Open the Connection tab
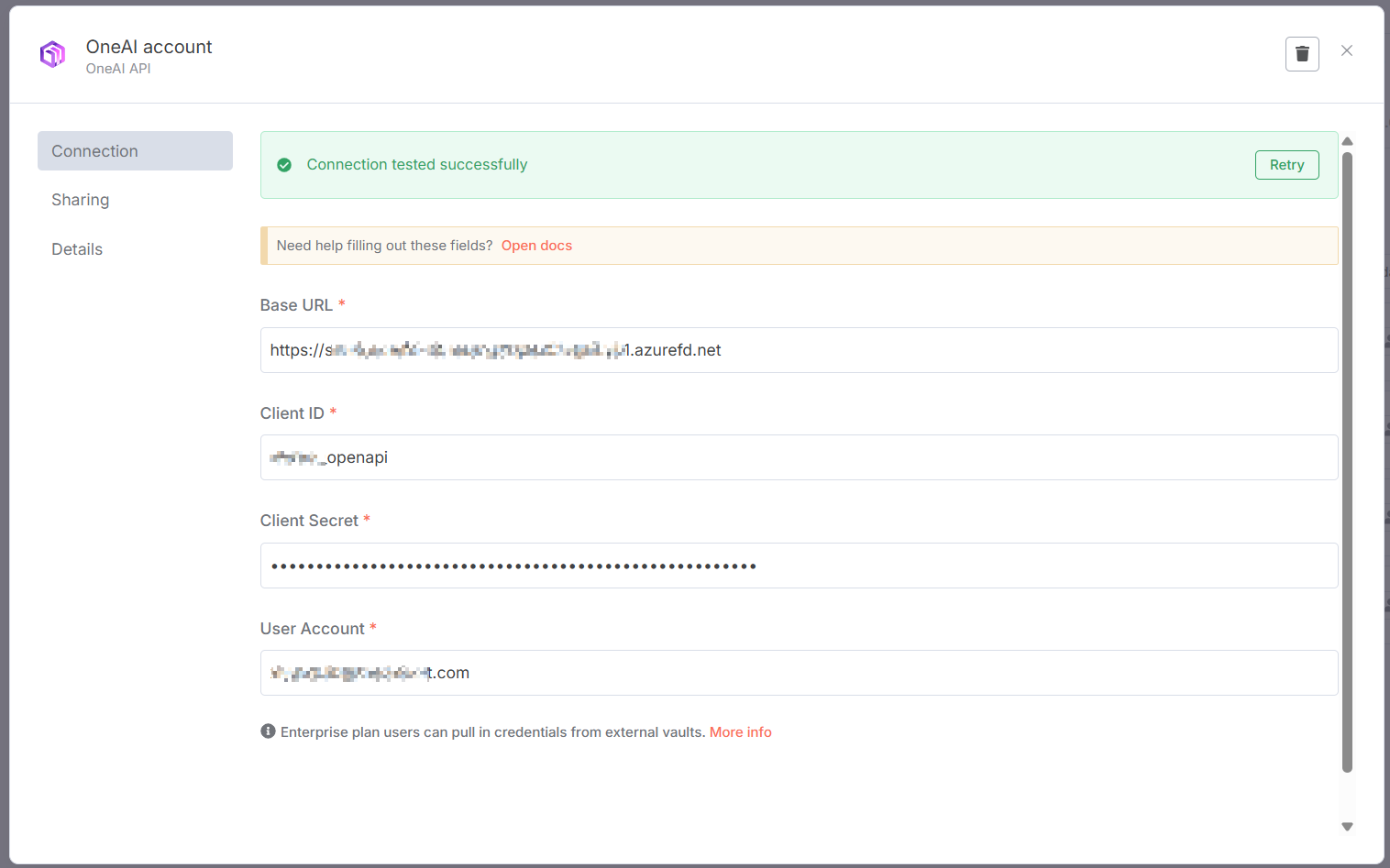The image size is (1390, 868). [135, 151]
